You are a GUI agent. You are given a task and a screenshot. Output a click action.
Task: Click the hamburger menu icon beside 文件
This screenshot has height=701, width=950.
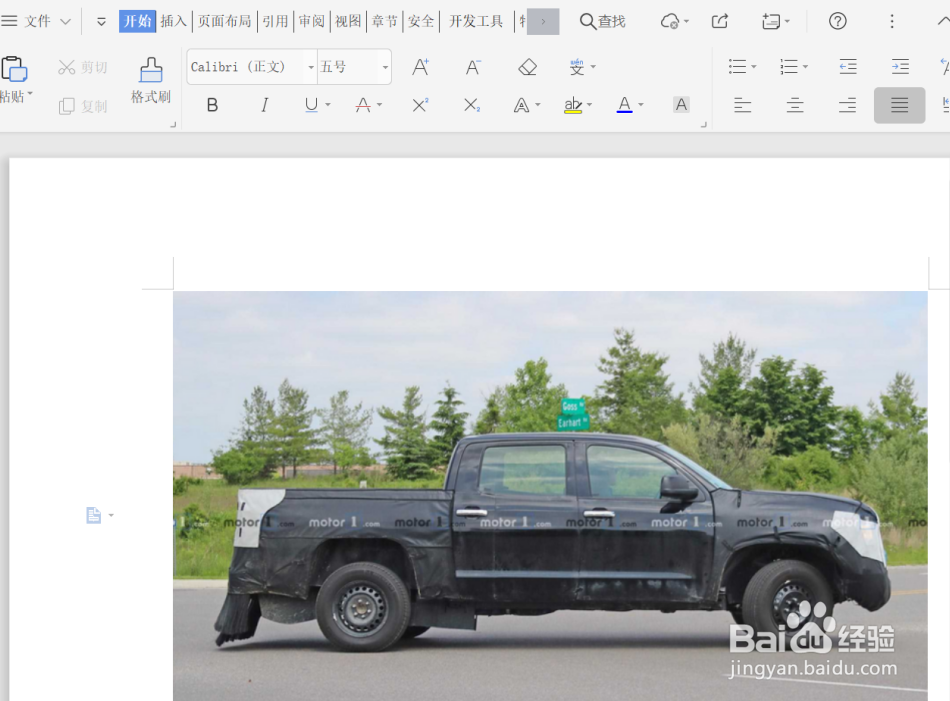click(x=9, y=21)
